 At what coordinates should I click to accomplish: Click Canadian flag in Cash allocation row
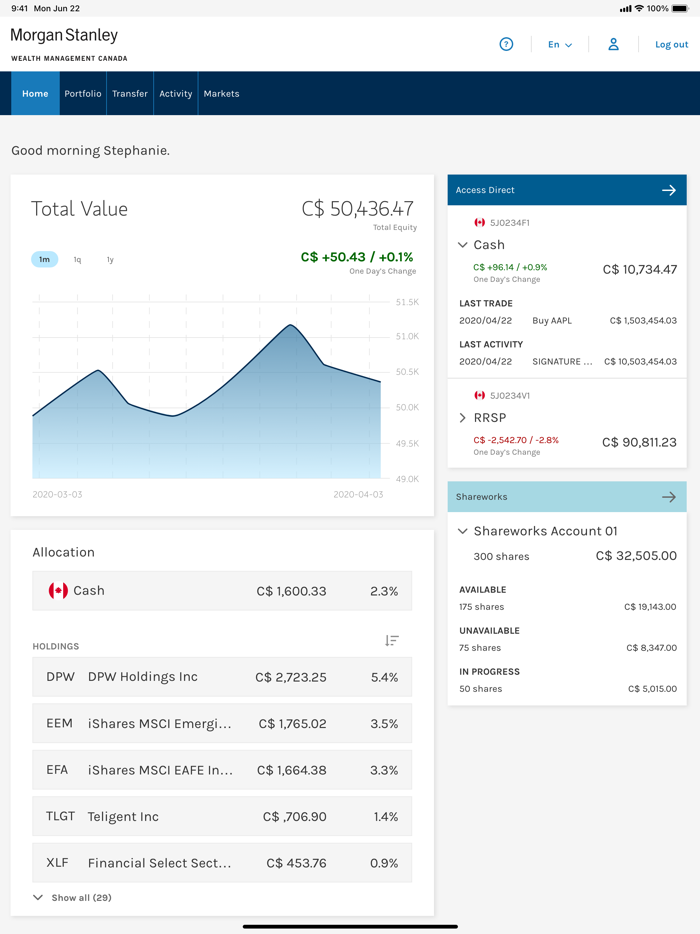pyautogui.click(x=58, y=591)
